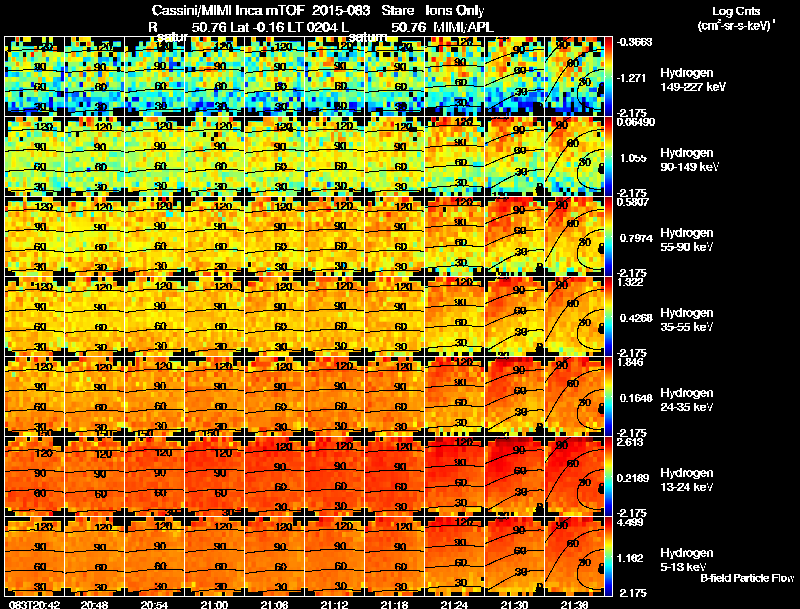Pick the '21:18' time label
800x609 pixels.
coord(394,604)
